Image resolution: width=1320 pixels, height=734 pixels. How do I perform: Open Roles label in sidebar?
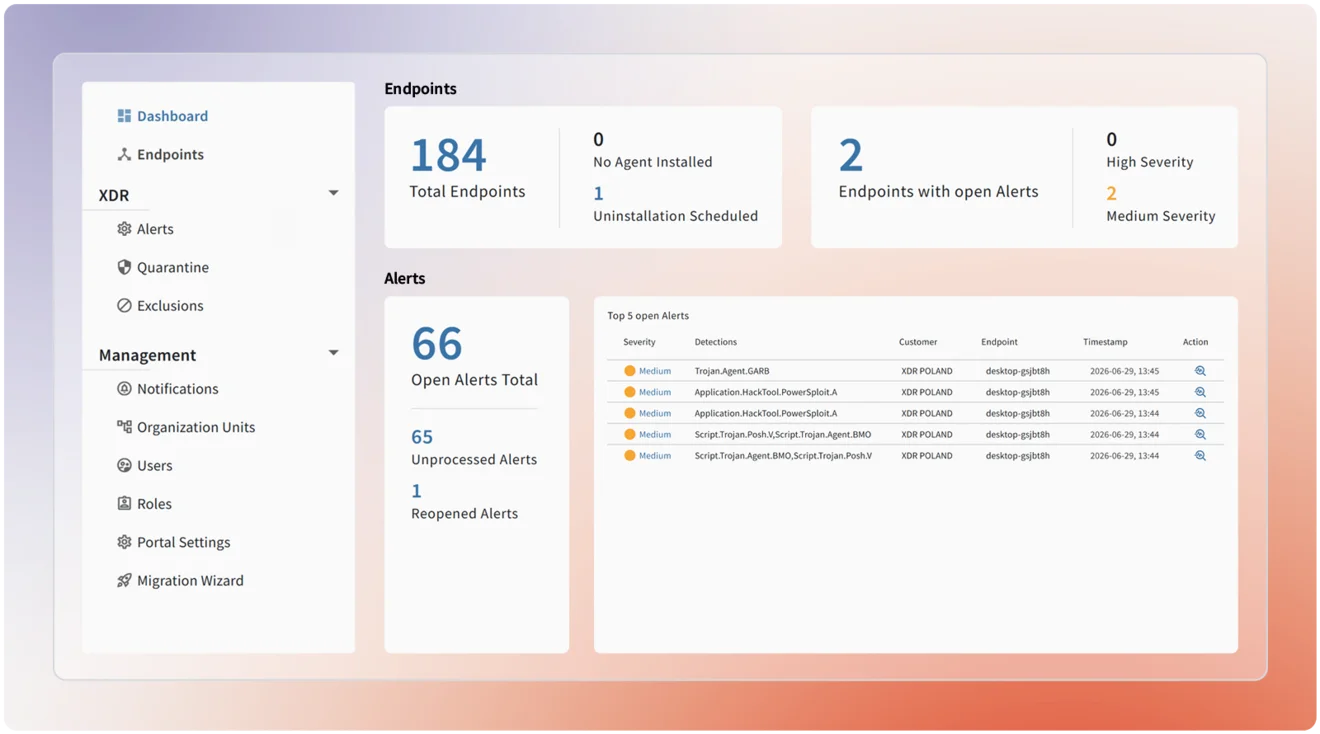154,504
